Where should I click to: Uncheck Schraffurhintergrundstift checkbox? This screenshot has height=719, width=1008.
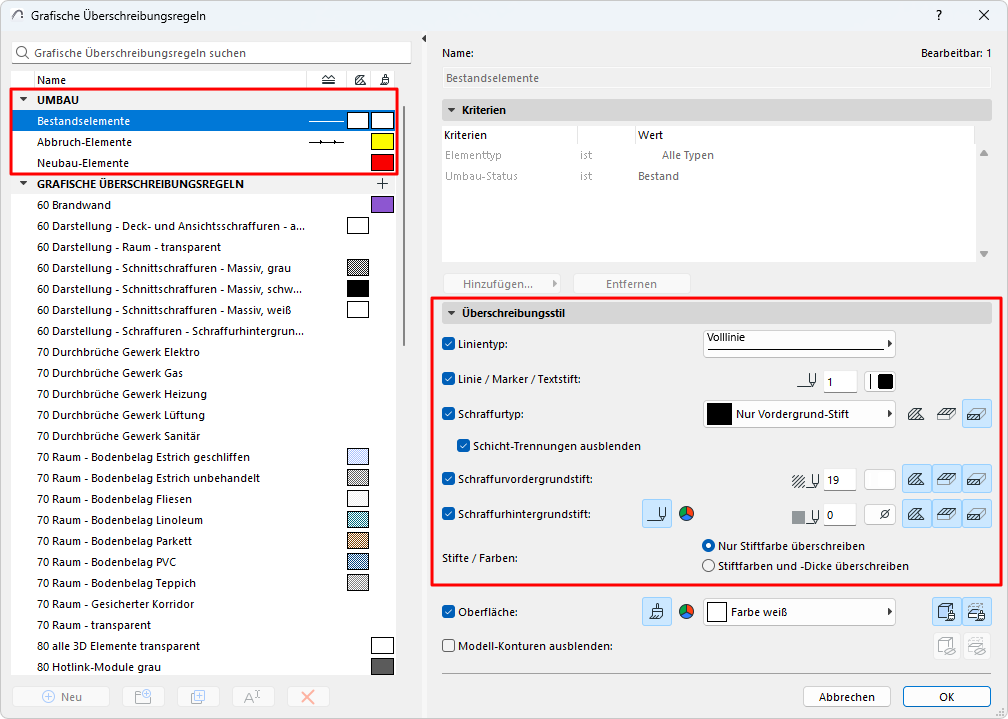tap(449, 514)
